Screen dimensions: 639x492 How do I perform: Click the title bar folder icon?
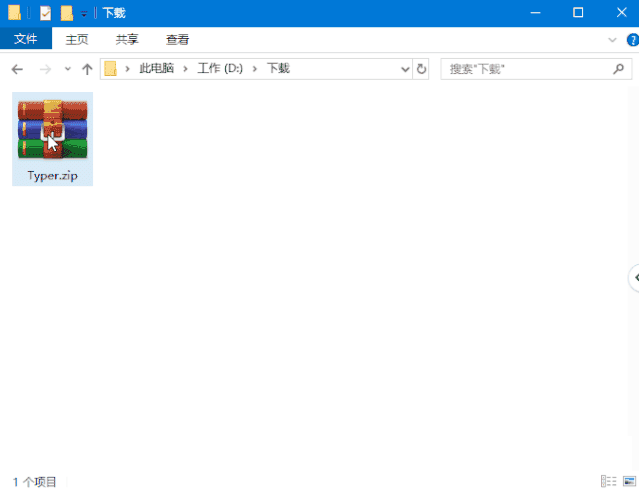point(14,13)
